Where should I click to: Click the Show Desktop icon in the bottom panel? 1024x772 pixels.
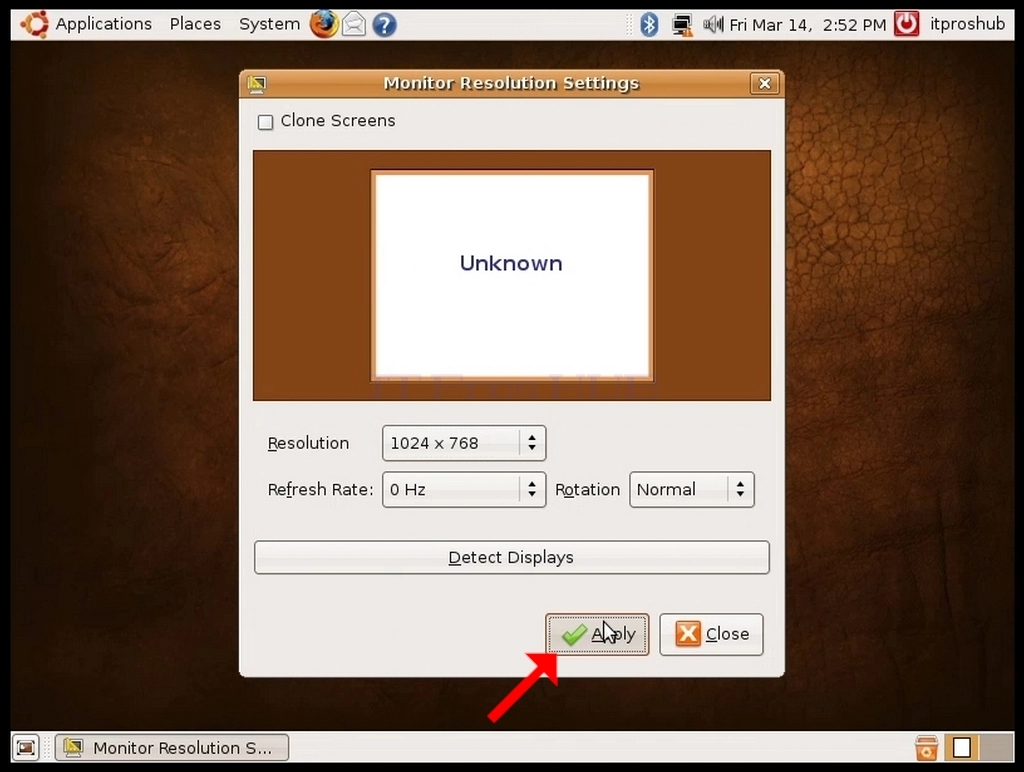click(26, 748)
